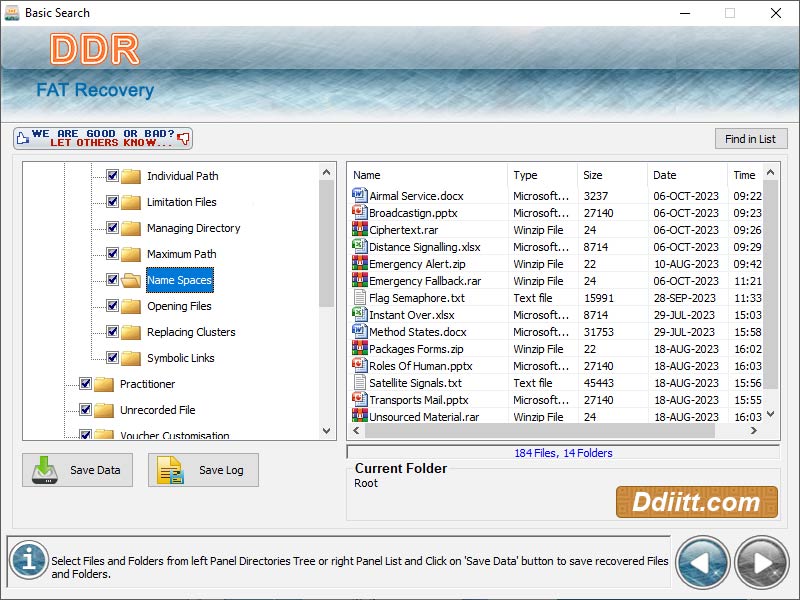Viewport: 800px width, 600px height.
Task: Click the text file icon beside Satellite Signals.txt
Action: click(360, 383)
